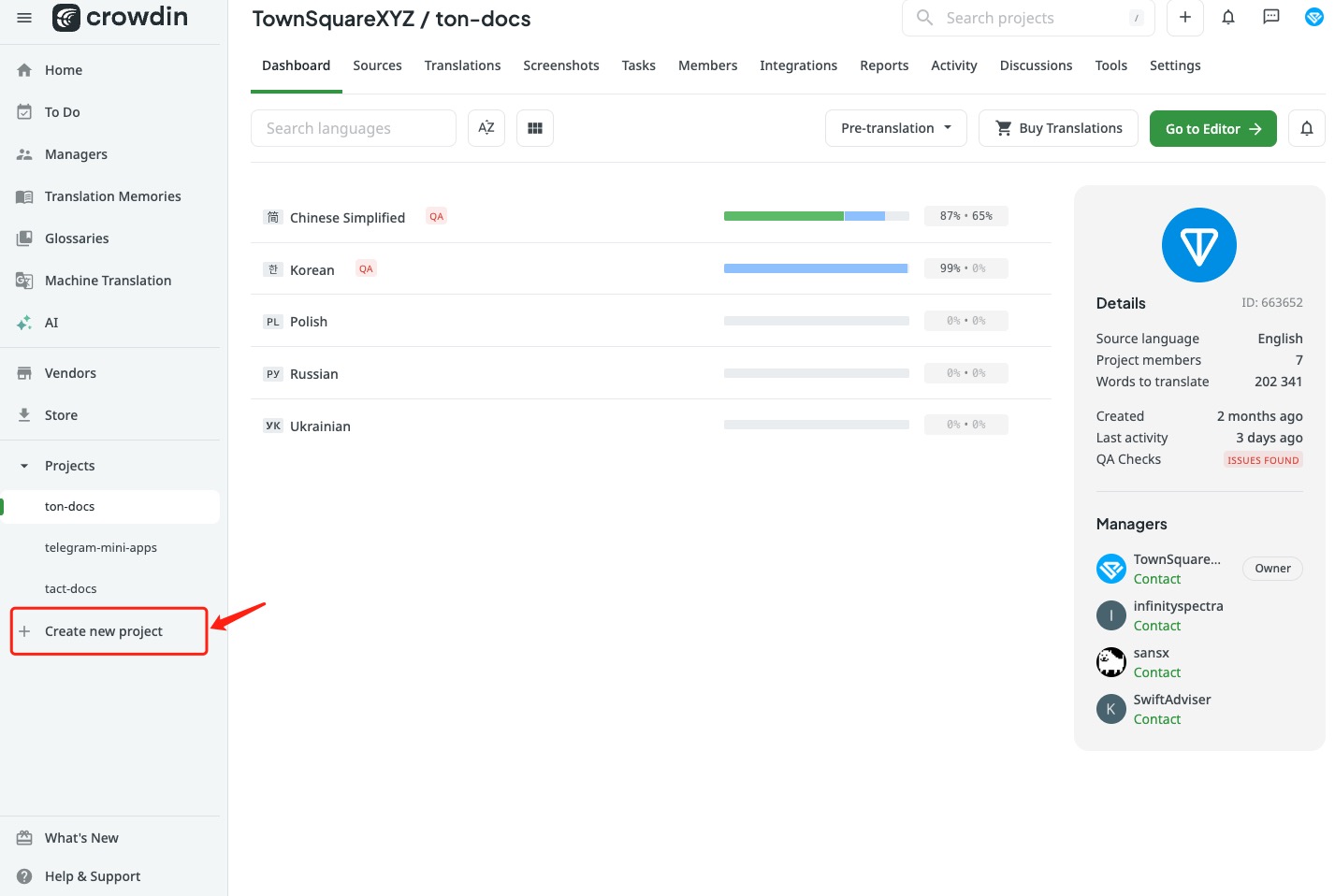Click Owner badge beside TownSquare
The width and height of the screenshot is (1335, 896).
(1272, 569)
